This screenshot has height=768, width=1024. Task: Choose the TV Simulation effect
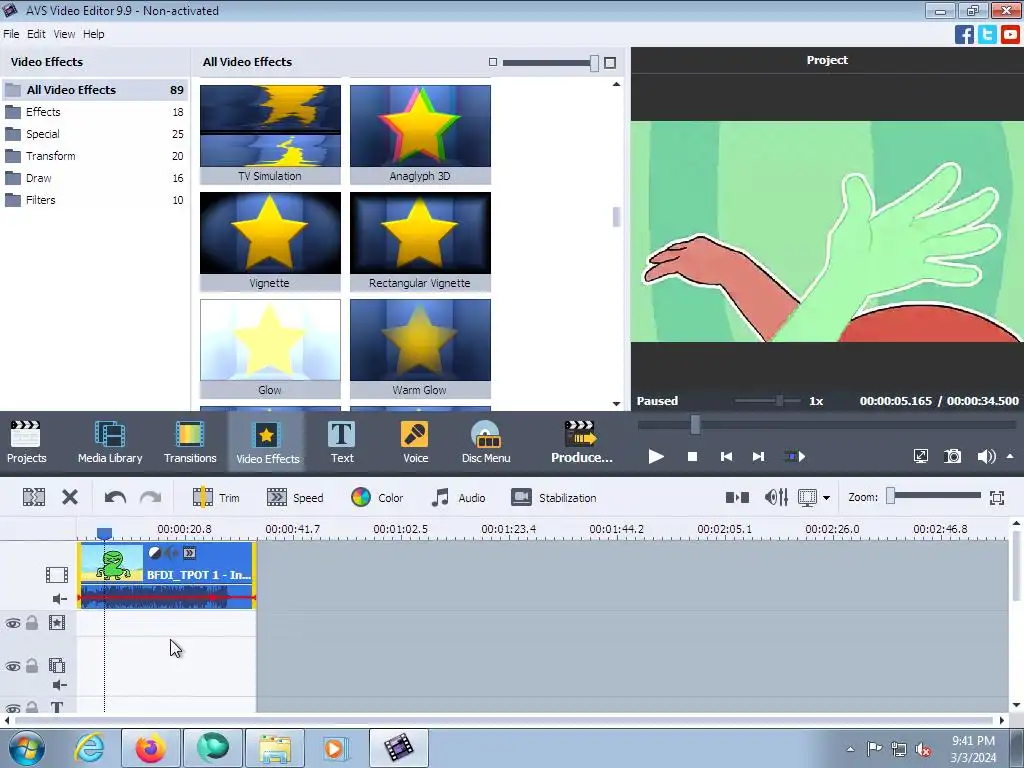click(x=270, y=134)
